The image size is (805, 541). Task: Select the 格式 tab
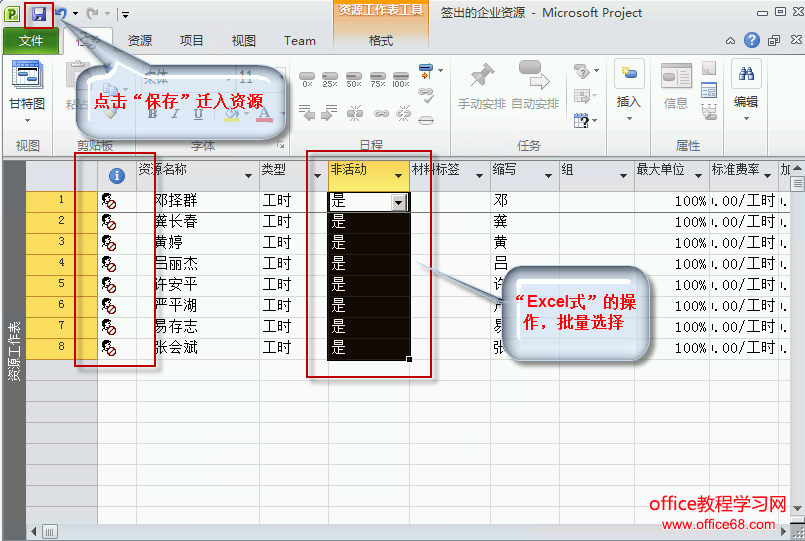381,41
